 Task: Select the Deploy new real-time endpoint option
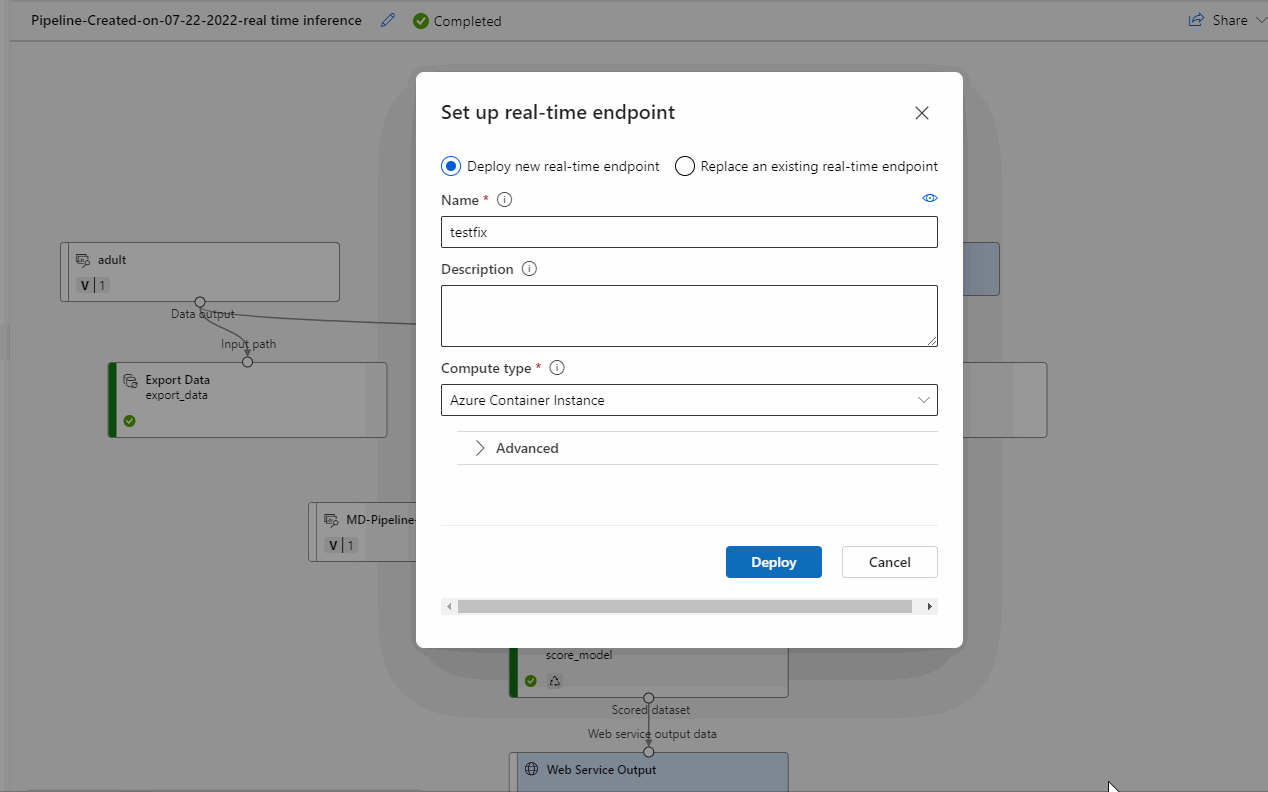(450, 166)
